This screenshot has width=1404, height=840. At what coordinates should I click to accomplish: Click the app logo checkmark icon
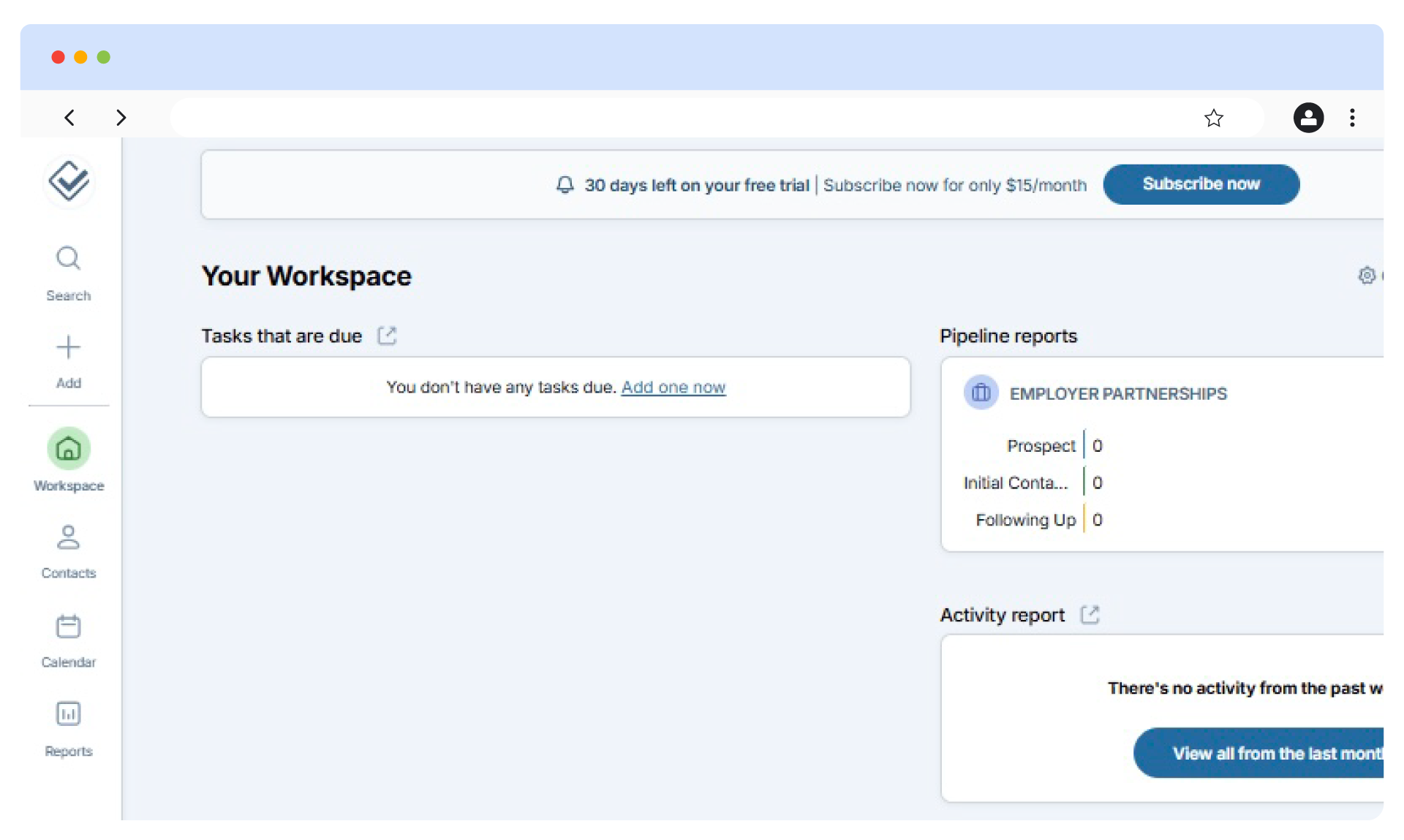click(69, 181)
